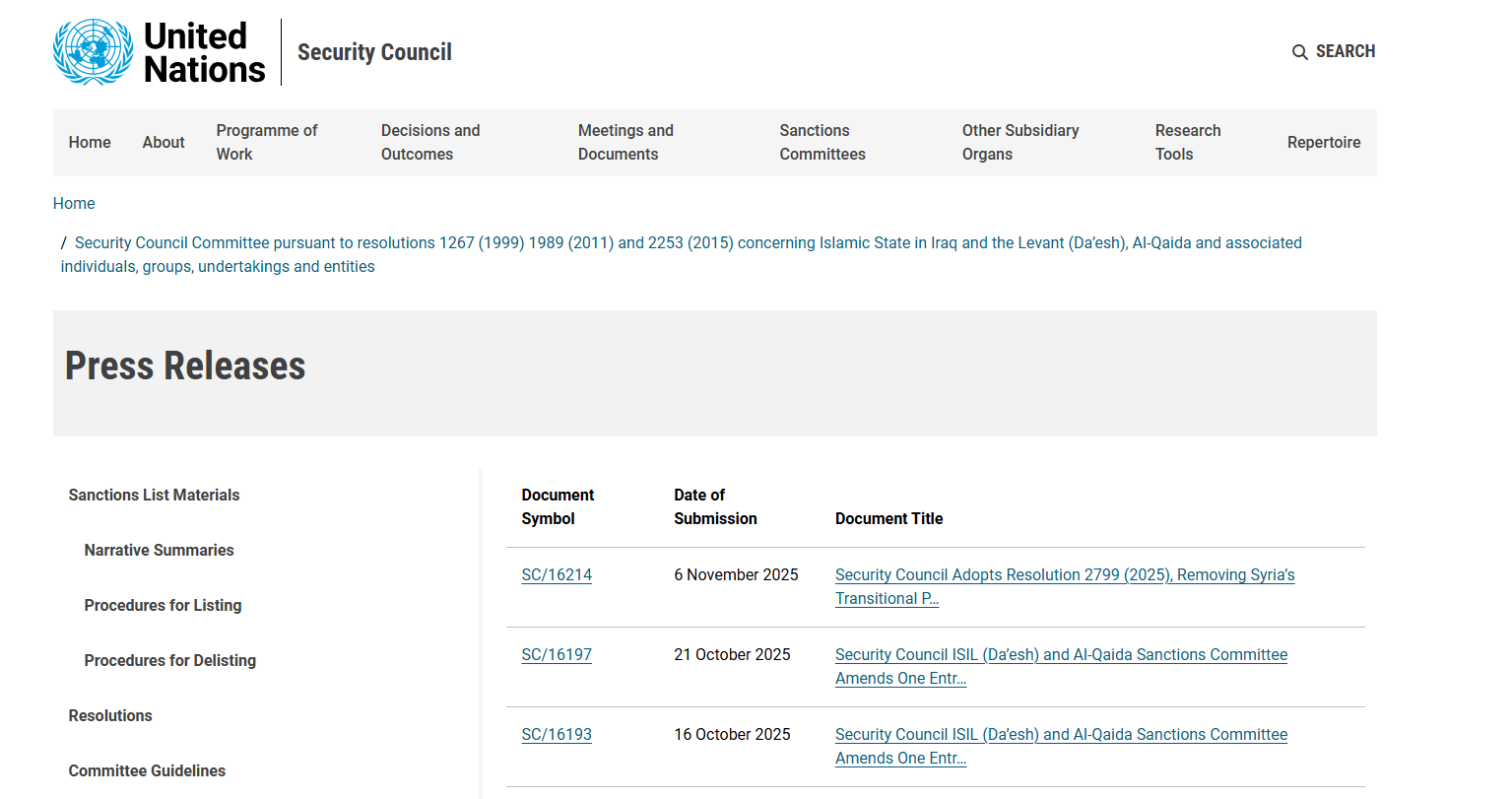The width and height of the screenshot is (1512, 799).
Task: Open the Research Tools menu
Action: 1187,143
